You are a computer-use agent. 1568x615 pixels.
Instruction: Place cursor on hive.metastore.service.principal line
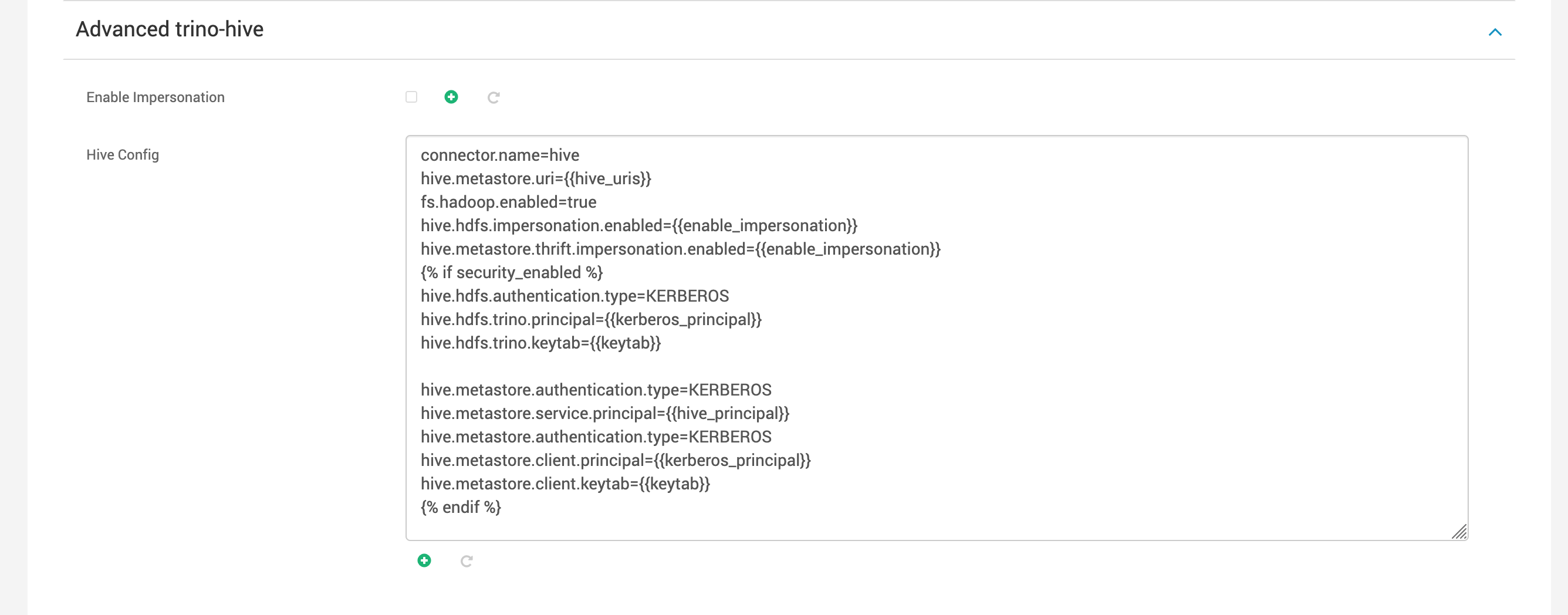pyautogui.click(x=604, y=414)
